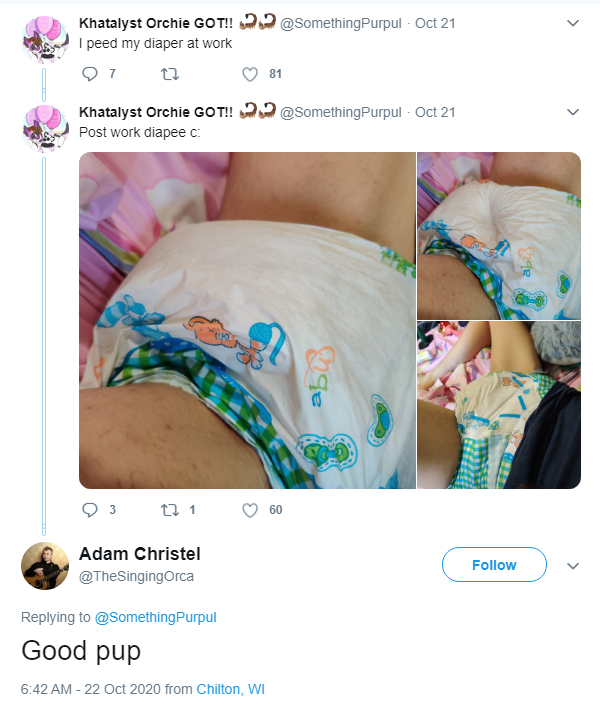Viewport: 600px width, 714px height.
Task: Open Adam Christel display name
Action: (x=140, y=554)
